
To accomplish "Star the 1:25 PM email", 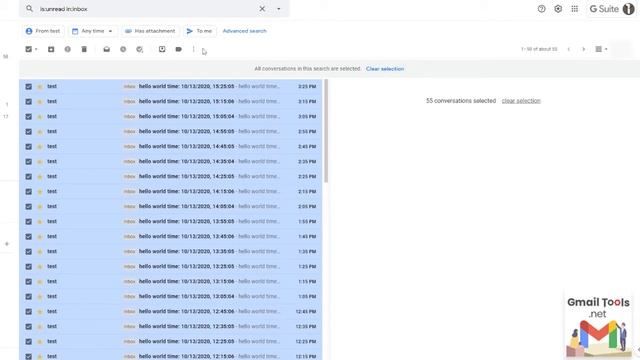I will point(40,267).
